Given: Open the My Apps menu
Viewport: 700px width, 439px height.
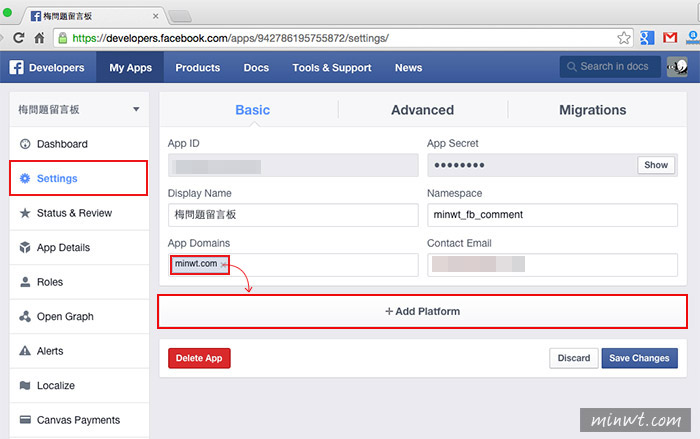Looking at the screenshot, I should tap(130, 67).
